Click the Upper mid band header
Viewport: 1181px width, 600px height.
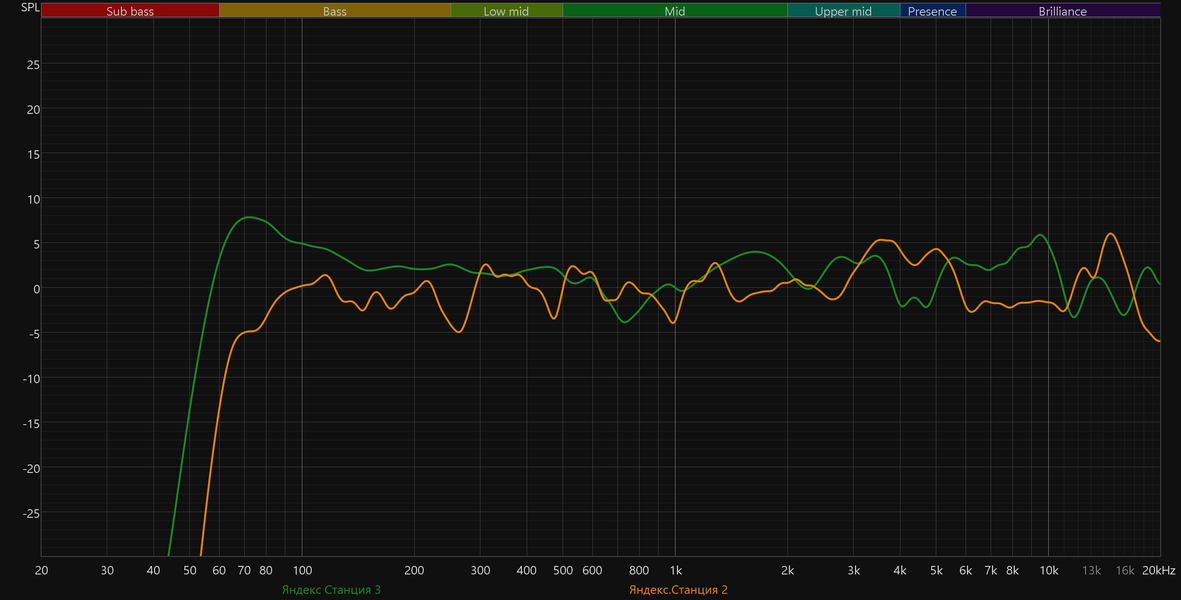pos(844,11)
